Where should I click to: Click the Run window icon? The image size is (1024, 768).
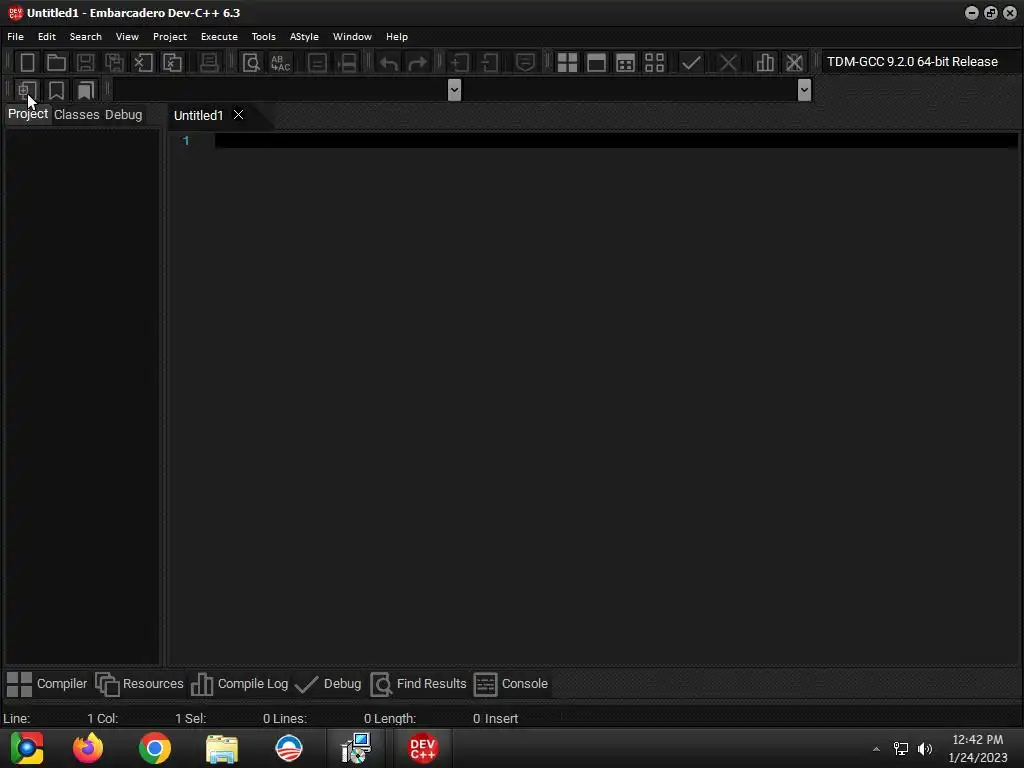point(596,63)
